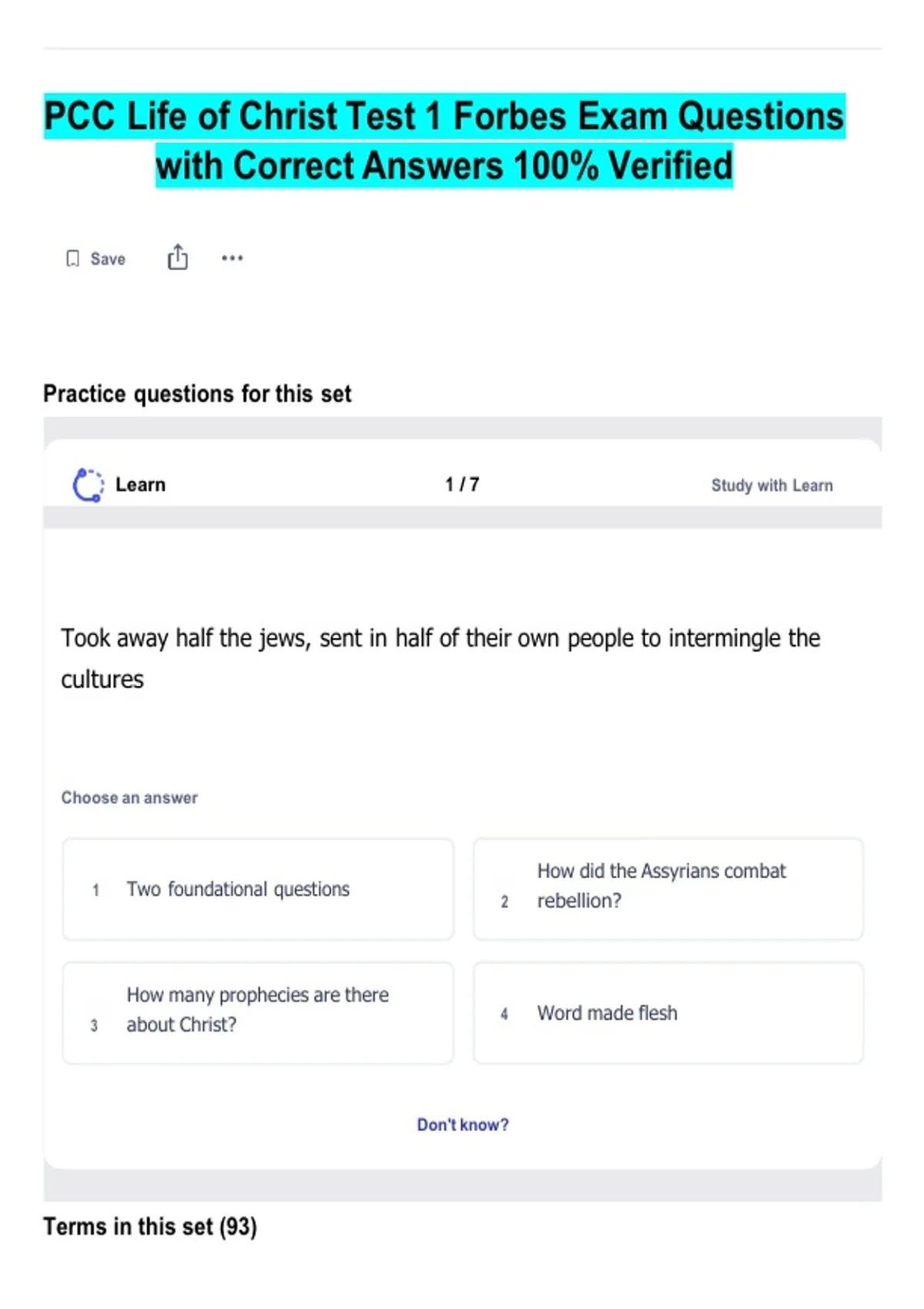Click number 4 badge beside Word made flesh

(x=504, y=1014)
